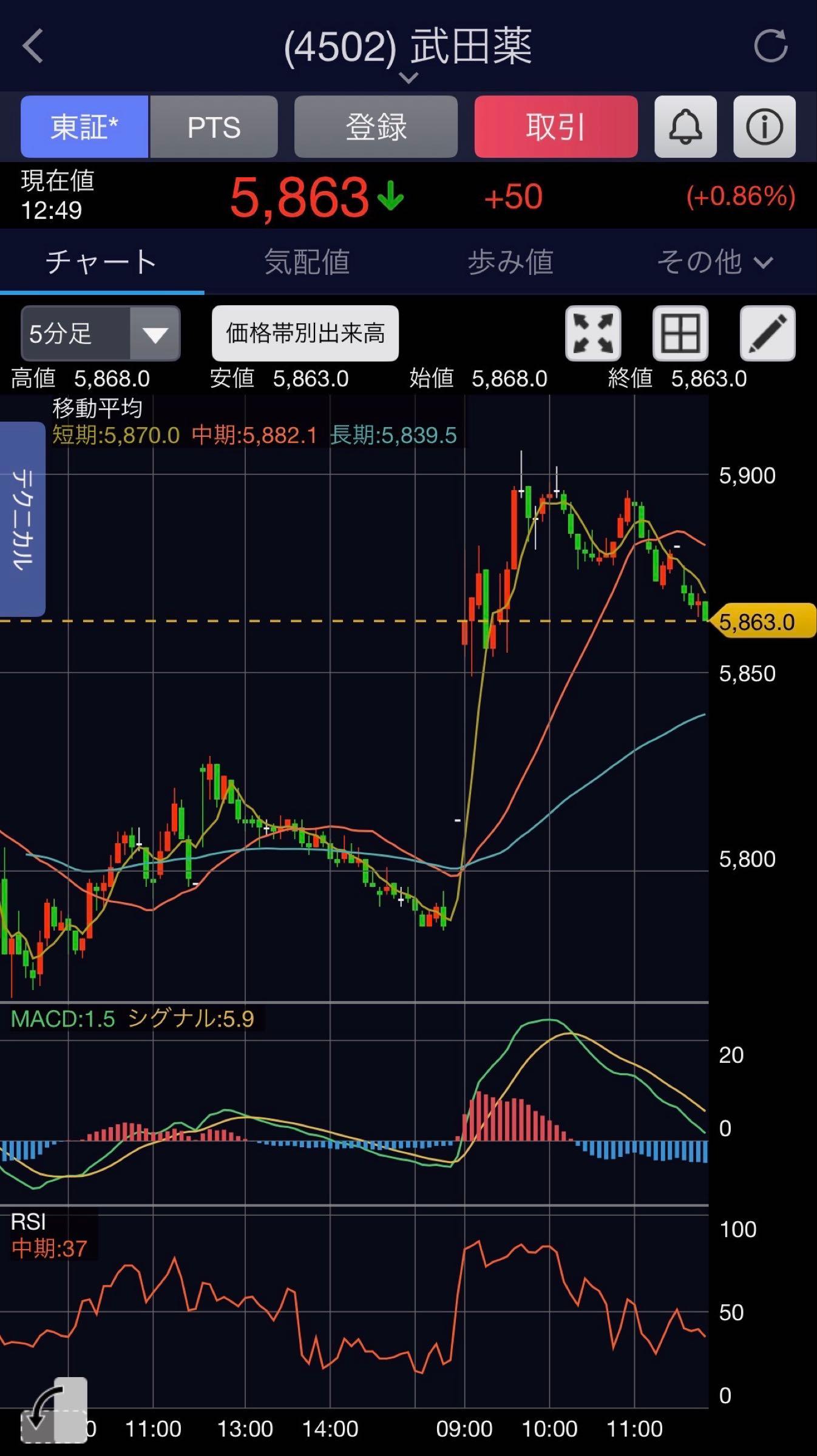Tap the 移動平均 indicator label
Image resolution: width=817 pixels, height=1456 pixels.
(97, 408)
